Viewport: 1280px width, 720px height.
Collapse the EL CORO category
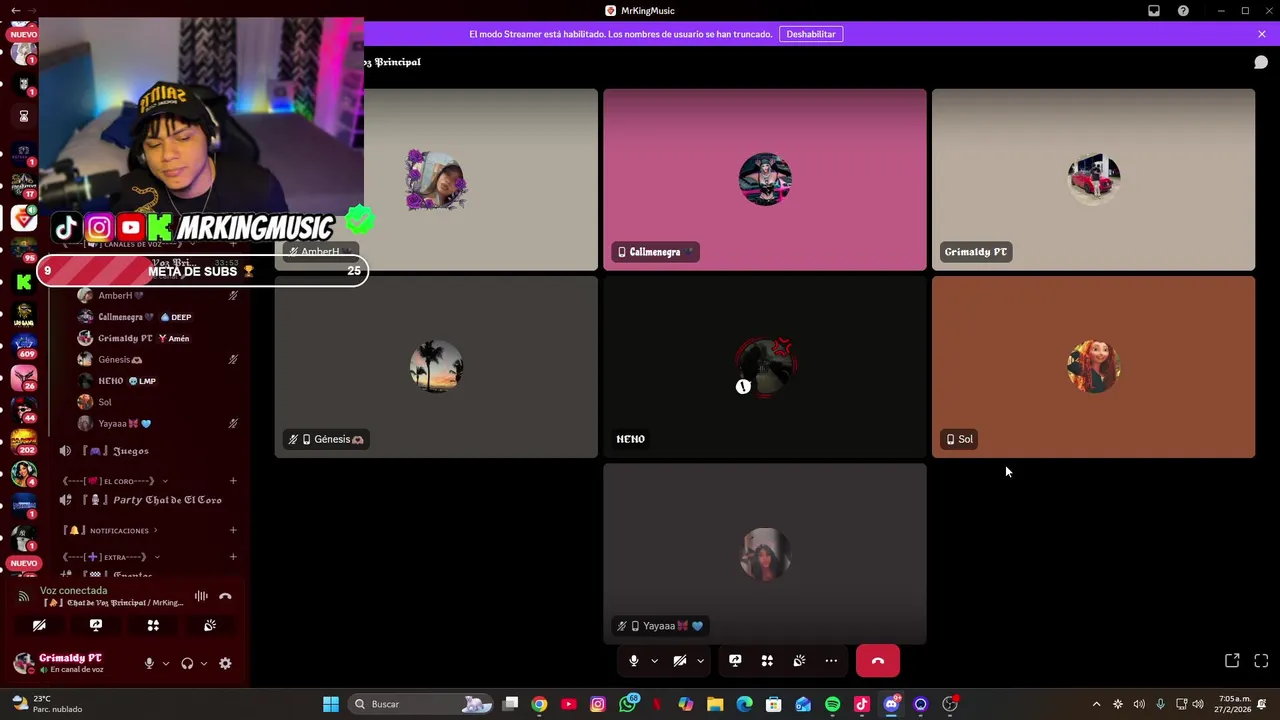click(x=115, y=481)
